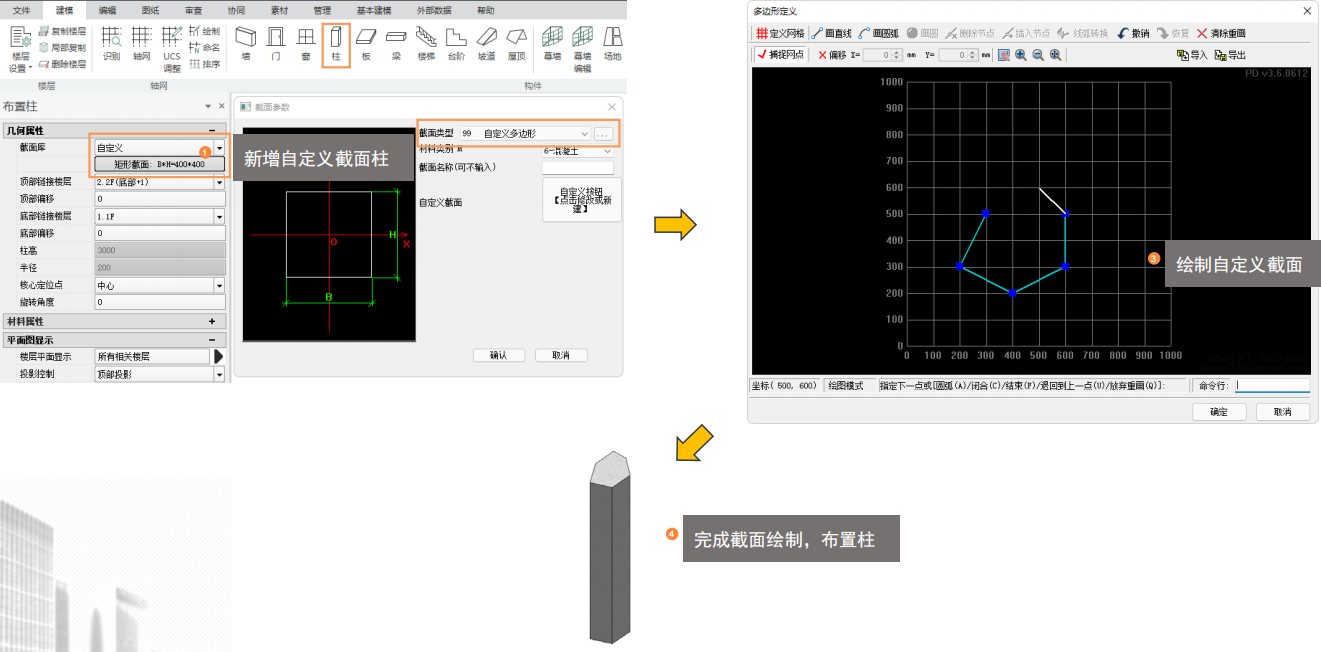
Task: Select the 板 slab component tool
Action: (366, 44)
